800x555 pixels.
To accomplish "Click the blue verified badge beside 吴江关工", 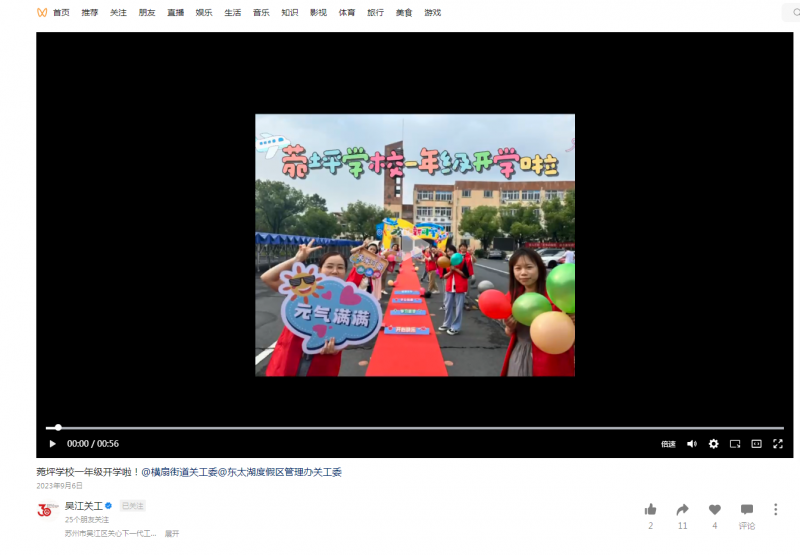I will pyautogui.click(x=108, y=506).
